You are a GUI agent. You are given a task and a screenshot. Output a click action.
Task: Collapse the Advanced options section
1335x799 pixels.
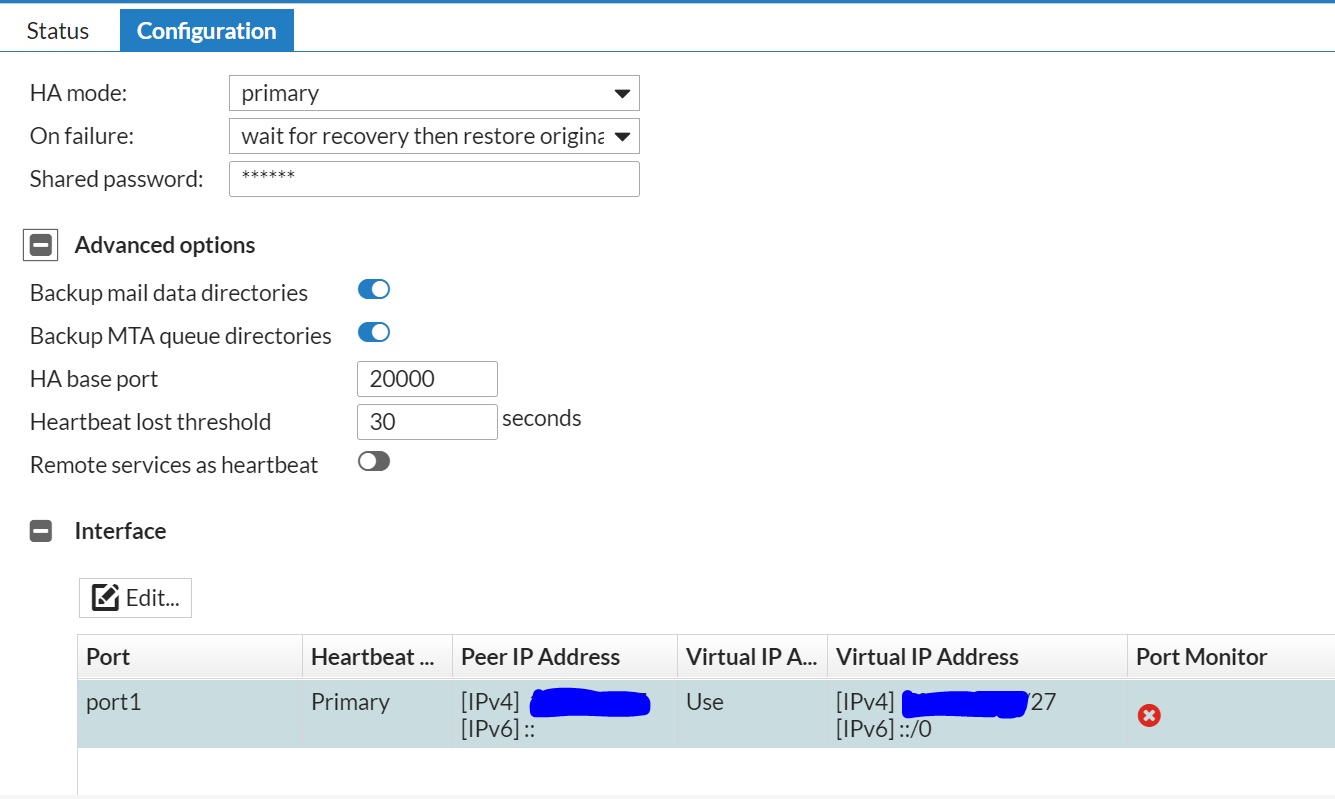coord(41,245)
